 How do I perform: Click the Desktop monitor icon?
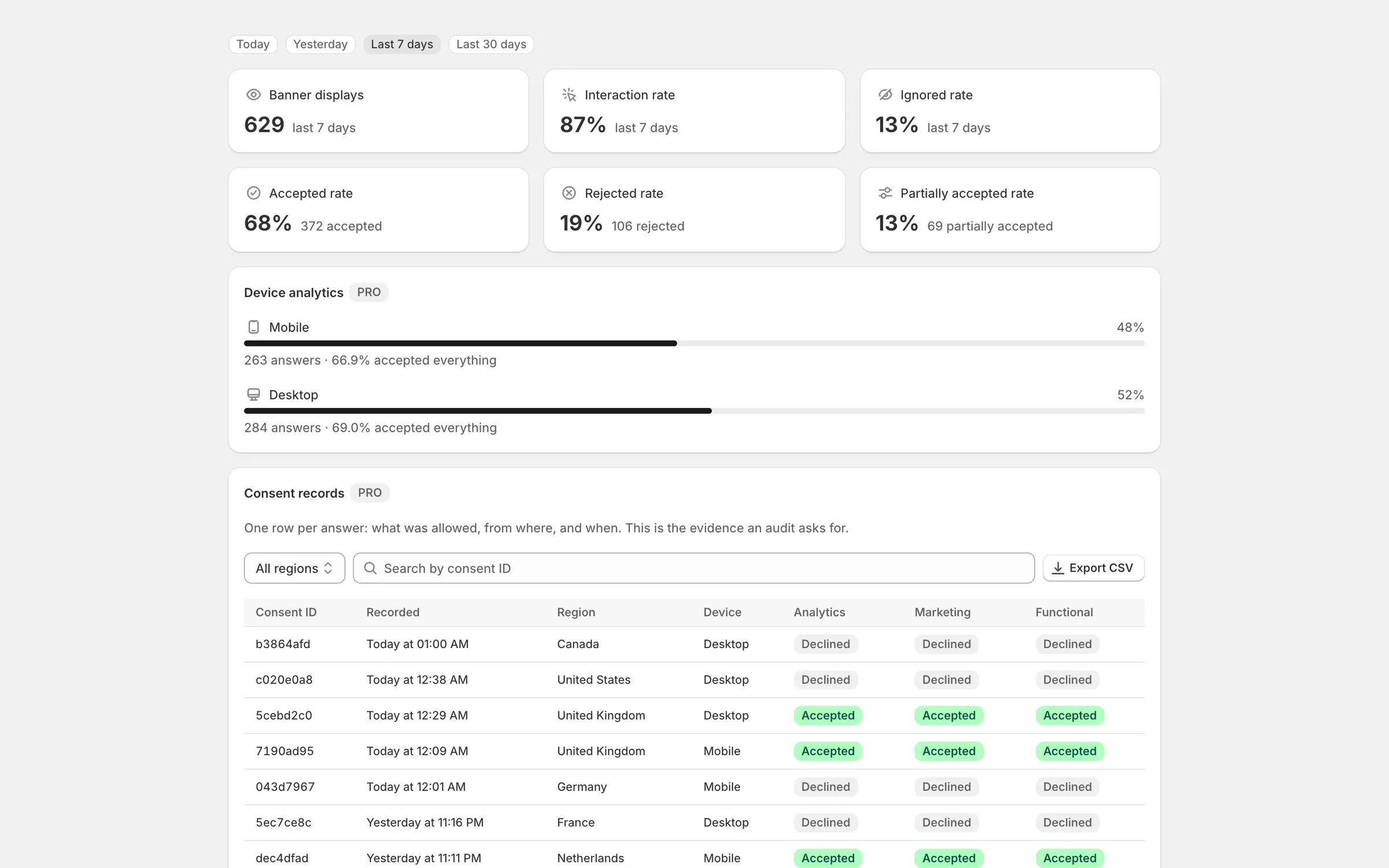click(253, 395)
